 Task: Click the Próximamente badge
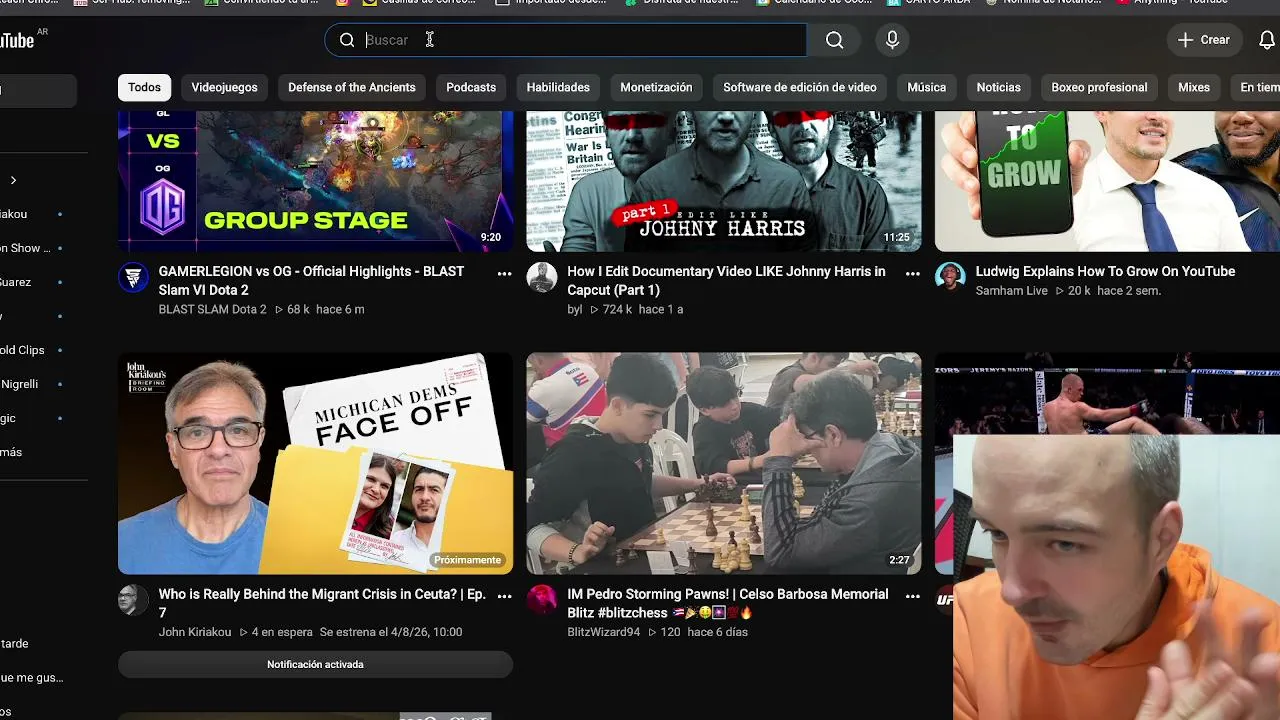point(467,560)
